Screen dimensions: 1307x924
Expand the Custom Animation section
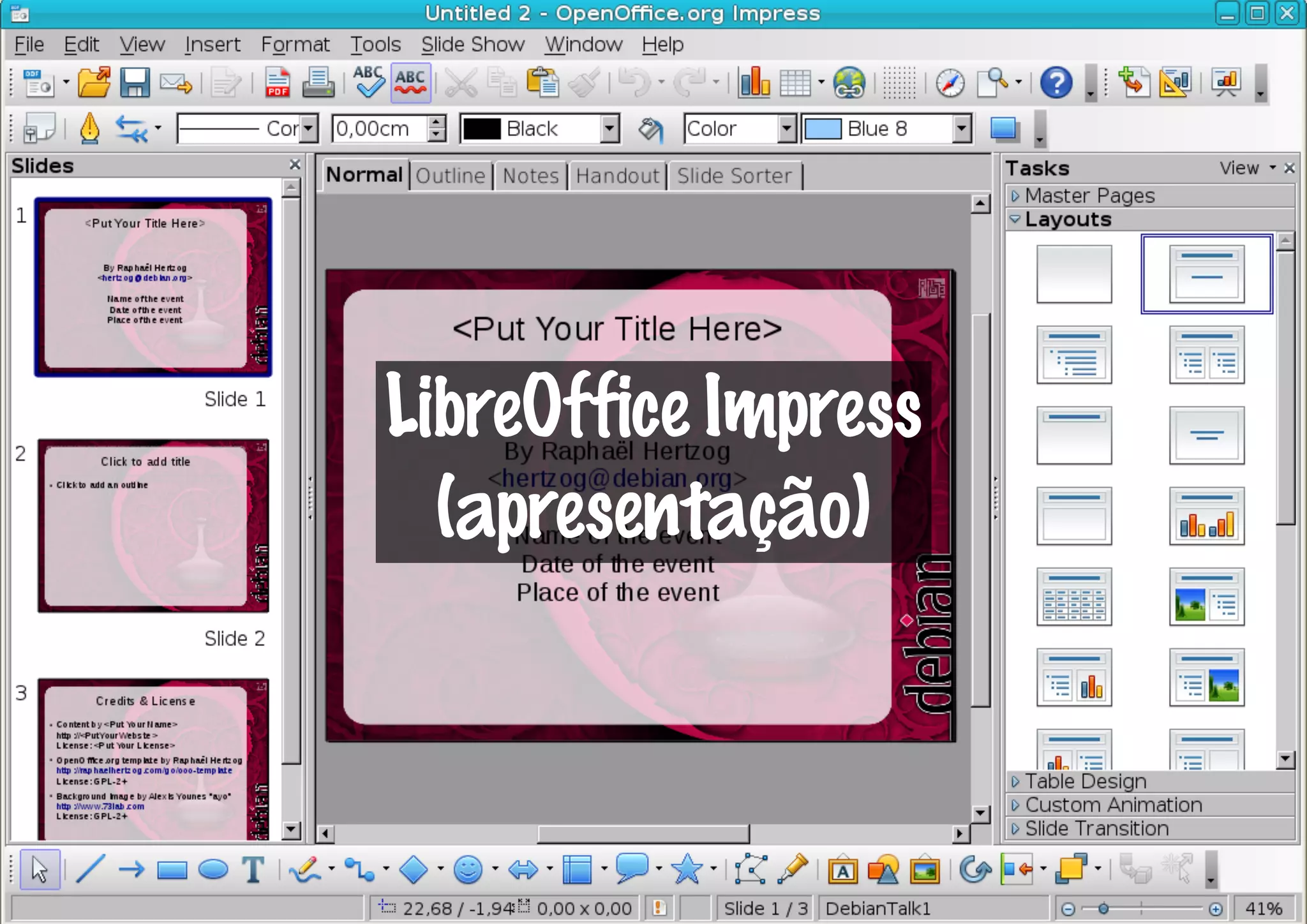pyautogui.click(x=1150, y=805)
